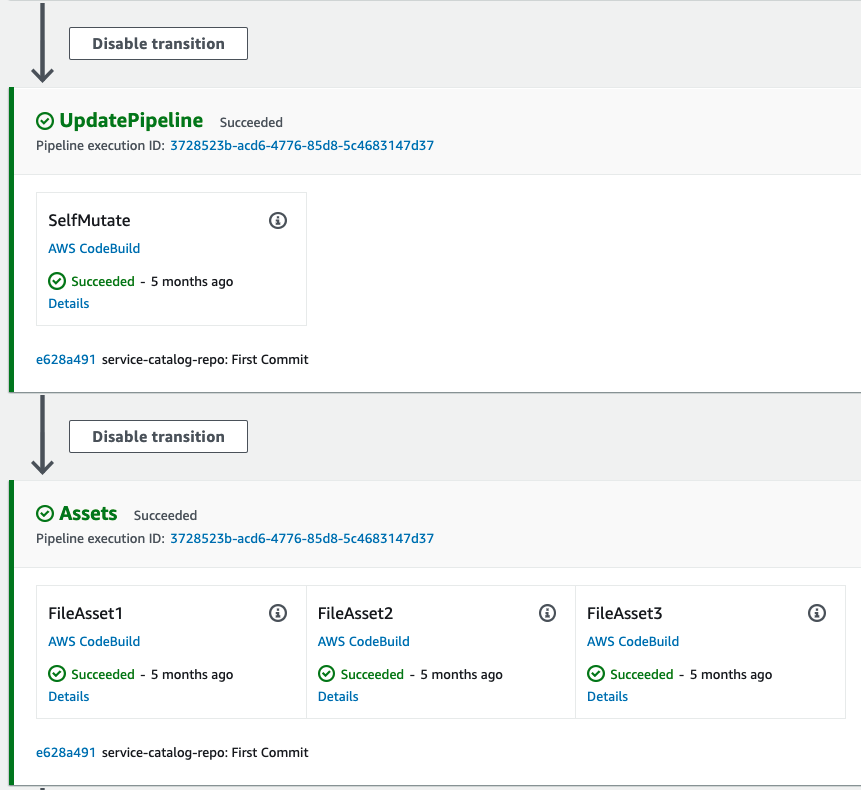The image size is (861, 790).
Task: Disable transition before the UpdatePipeline stage
Action: coord(157,43)
